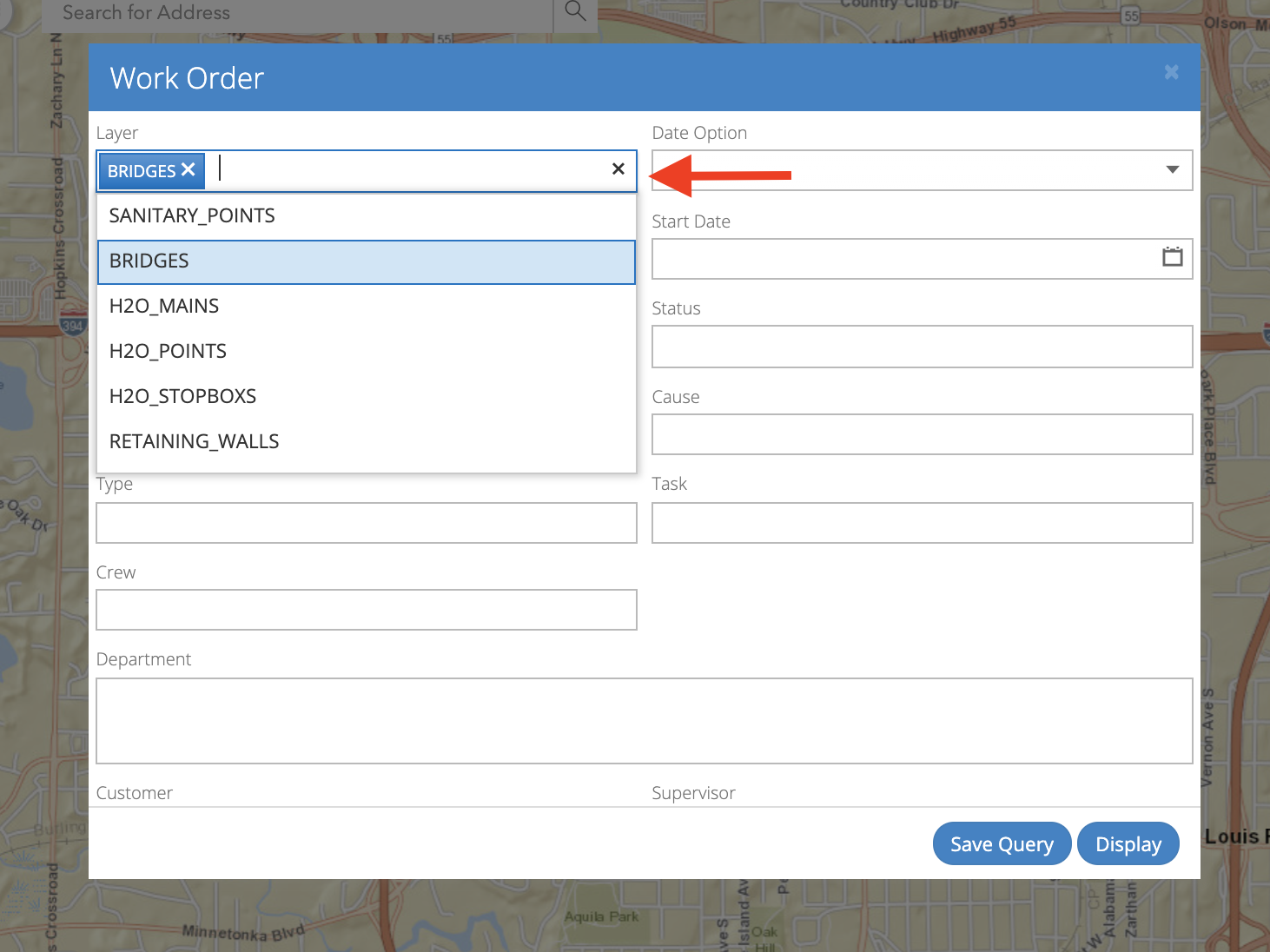1270x952 pixels.
Task: Click into the Department field
Action: 645,721
